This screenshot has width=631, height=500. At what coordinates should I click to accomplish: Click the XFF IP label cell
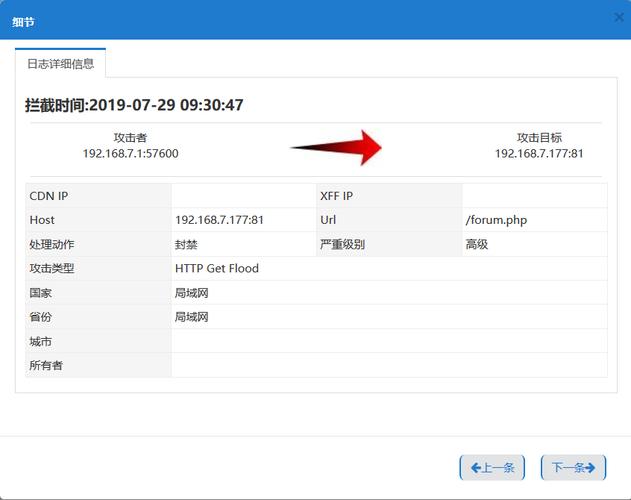389,196
